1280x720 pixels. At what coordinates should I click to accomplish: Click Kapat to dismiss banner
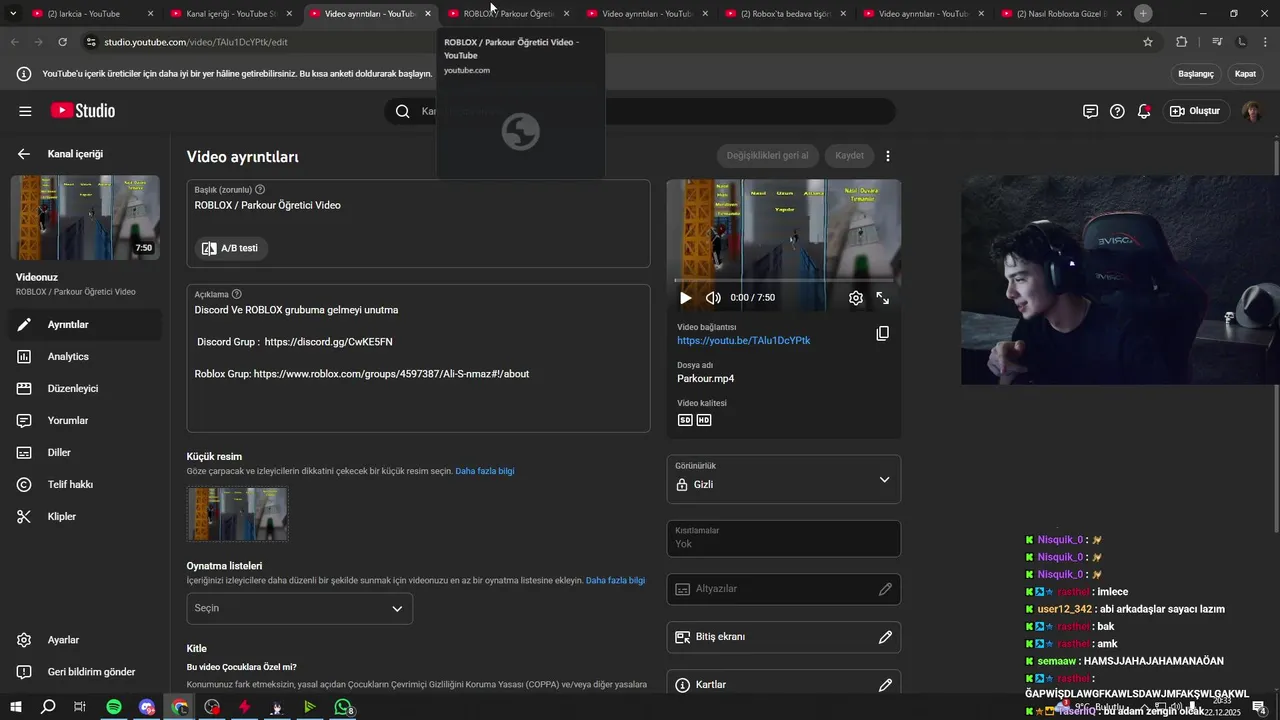point(1245,74)
